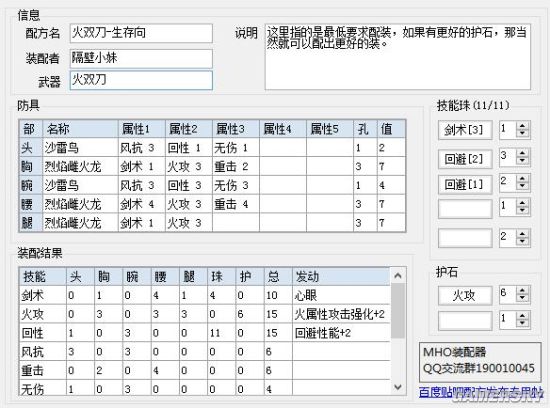Click the 属性5 column header
550x408 pixels.
[330, 129]
